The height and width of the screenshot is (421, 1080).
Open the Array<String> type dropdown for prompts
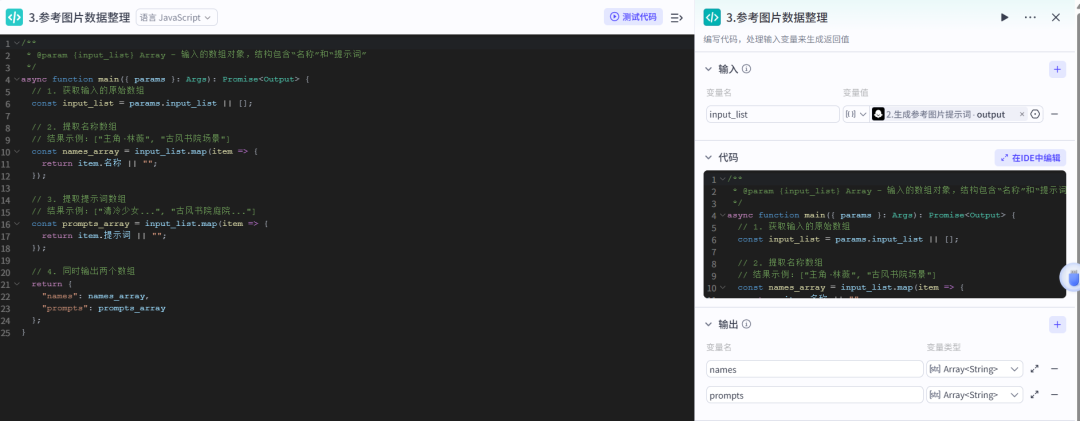click(x=975, y=395)
